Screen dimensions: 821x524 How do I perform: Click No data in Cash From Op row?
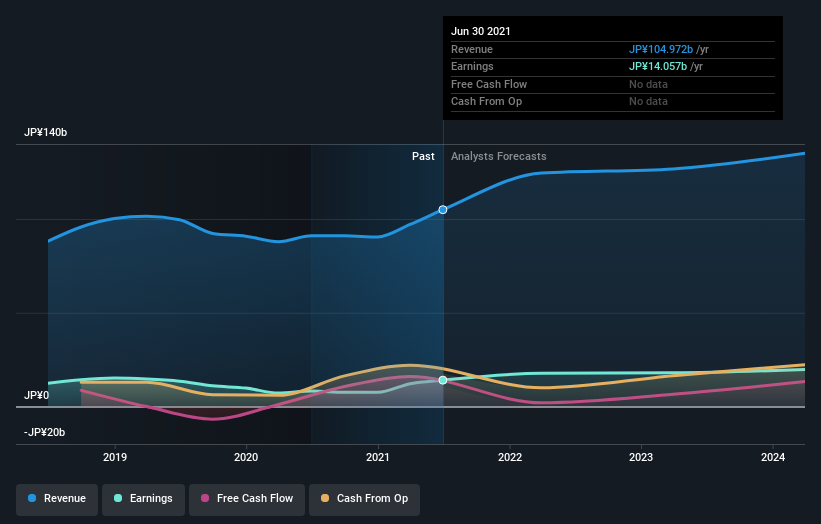click(648, 102)
